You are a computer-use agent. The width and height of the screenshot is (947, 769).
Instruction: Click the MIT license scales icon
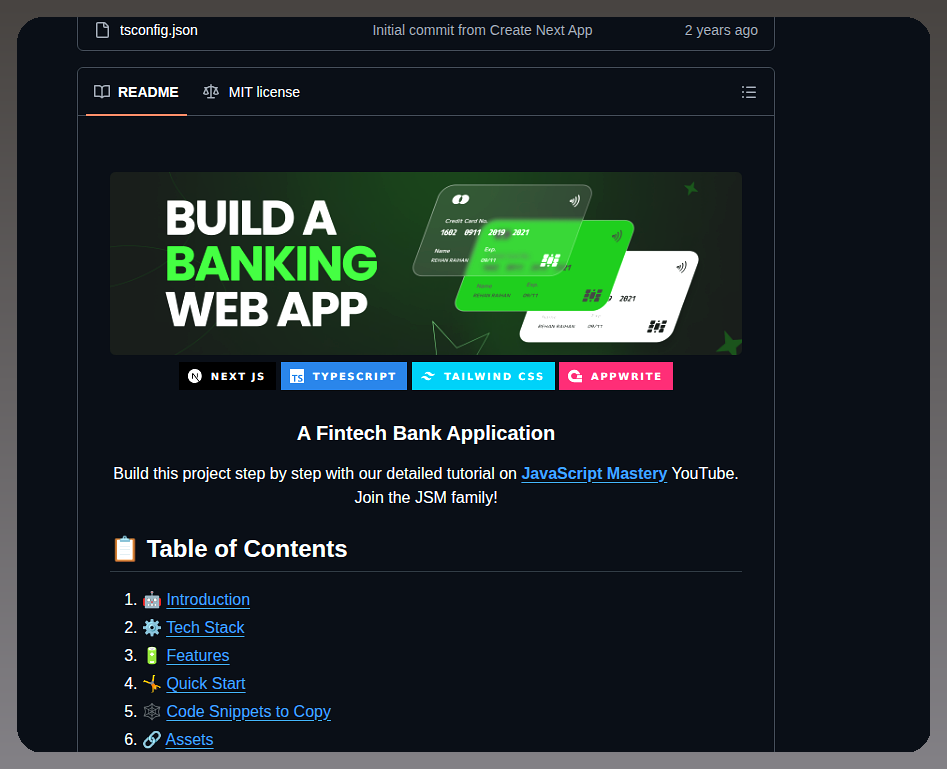(211, 92)
